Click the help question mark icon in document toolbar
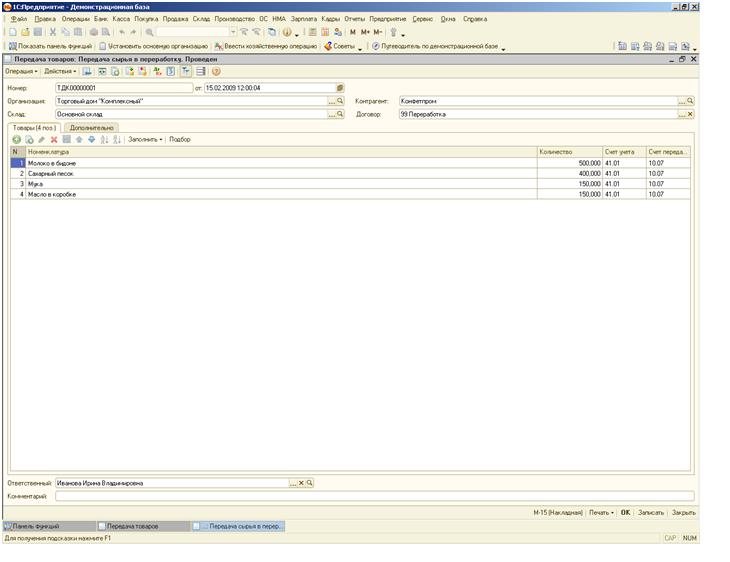730x562 pixels. (x=216, y=71)
